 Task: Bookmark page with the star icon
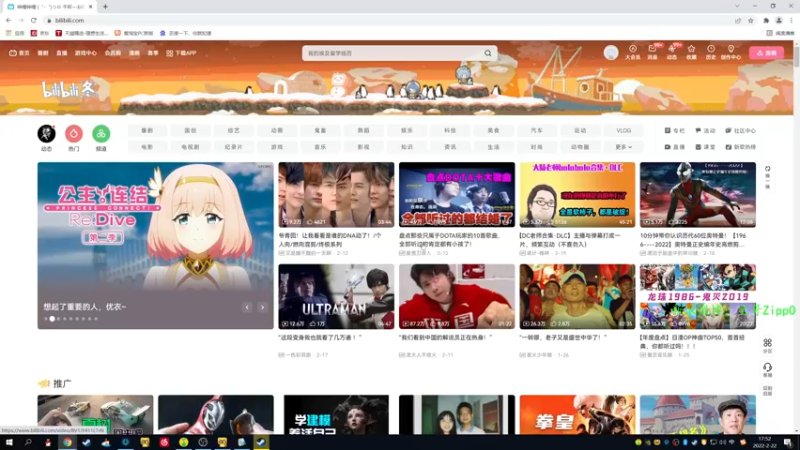tap(751, 20)
